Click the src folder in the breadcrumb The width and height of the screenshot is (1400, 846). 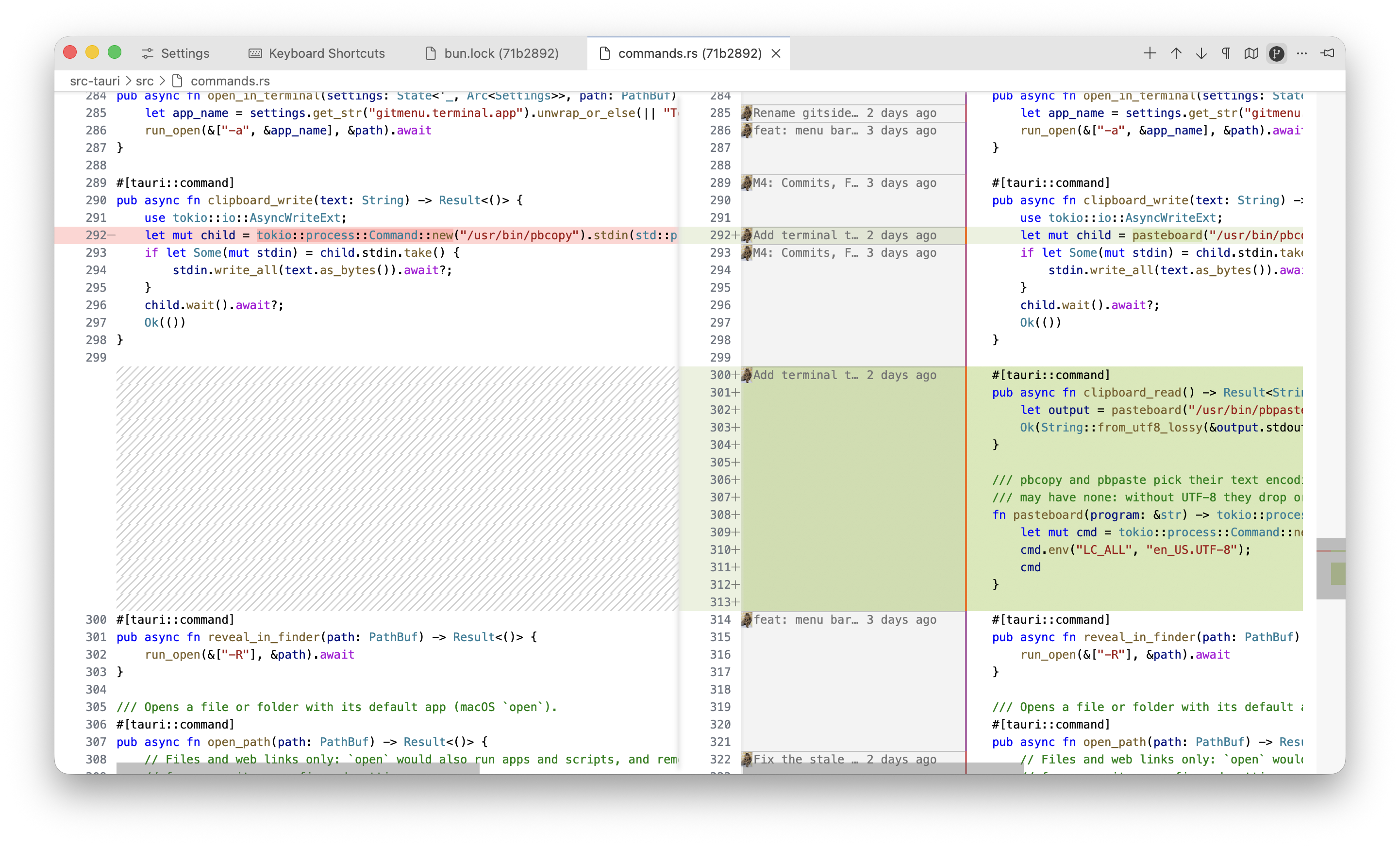coord(144,81)
